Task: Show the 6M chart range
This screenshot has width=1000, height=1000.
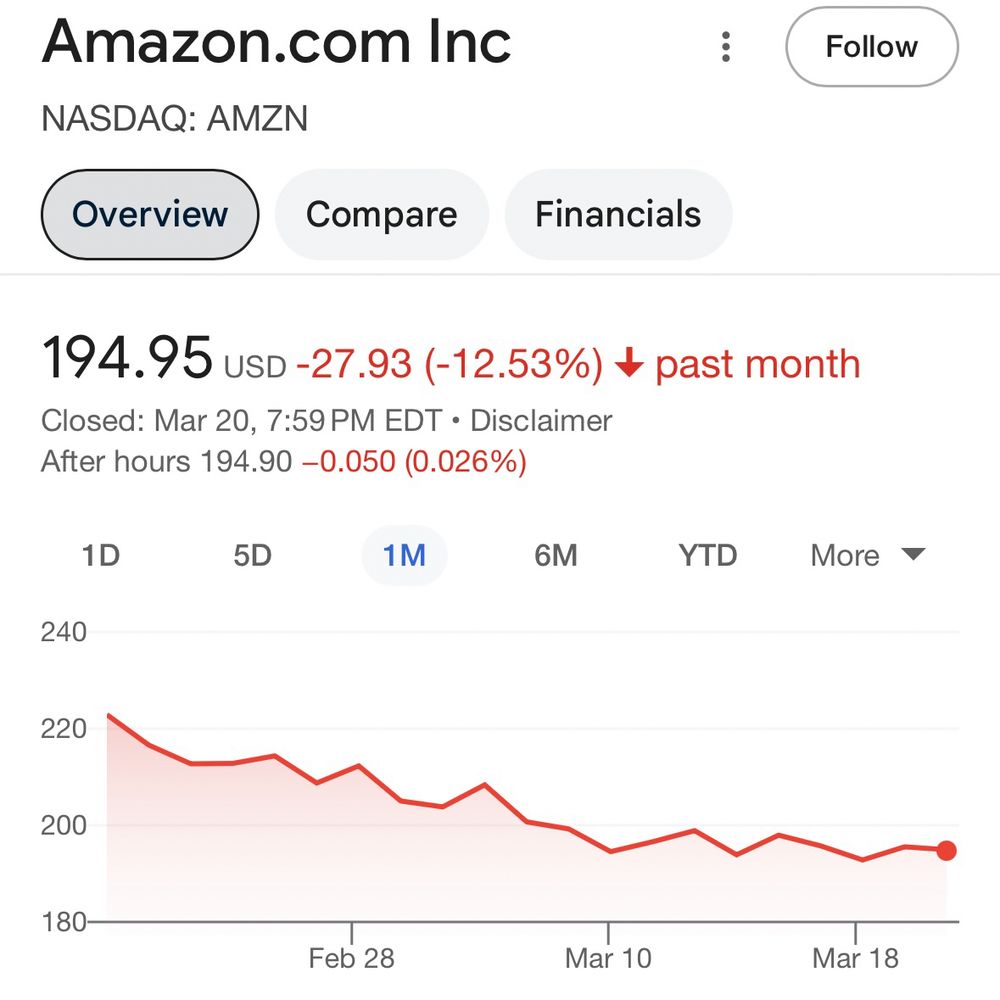Action: pos(556,556)
